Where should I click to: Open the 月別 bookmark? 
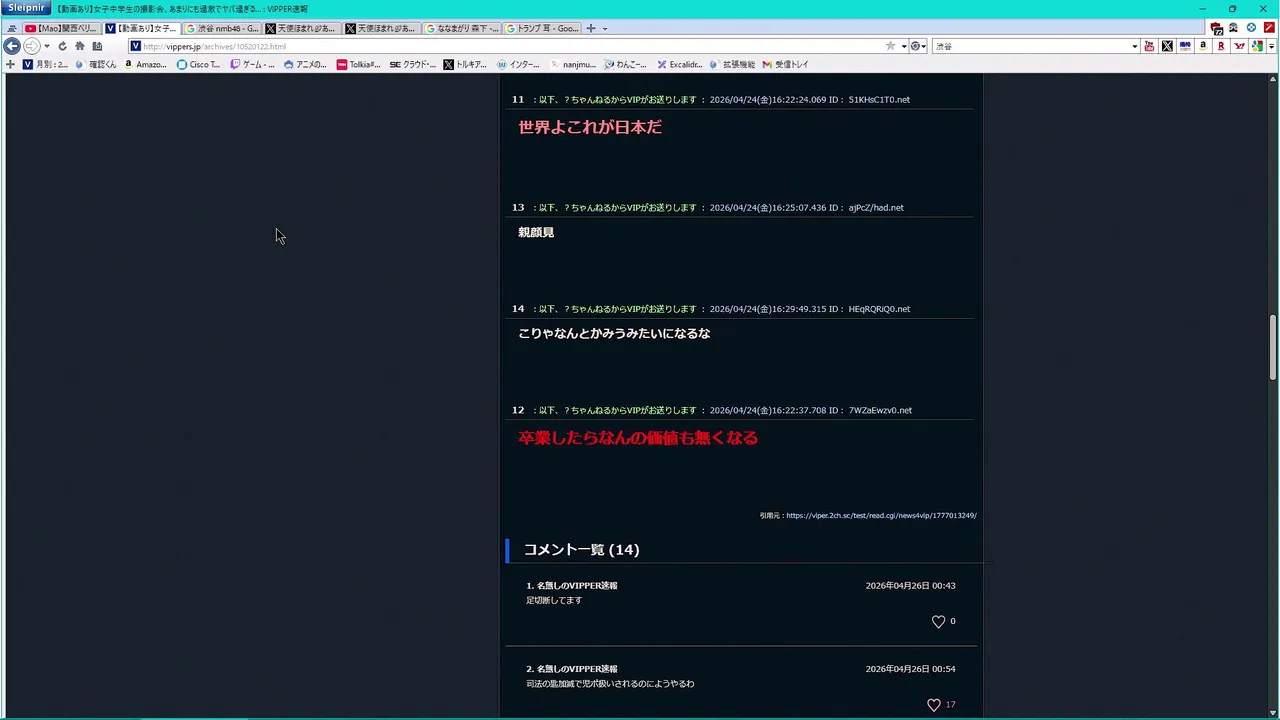click(x=45, y=64)
